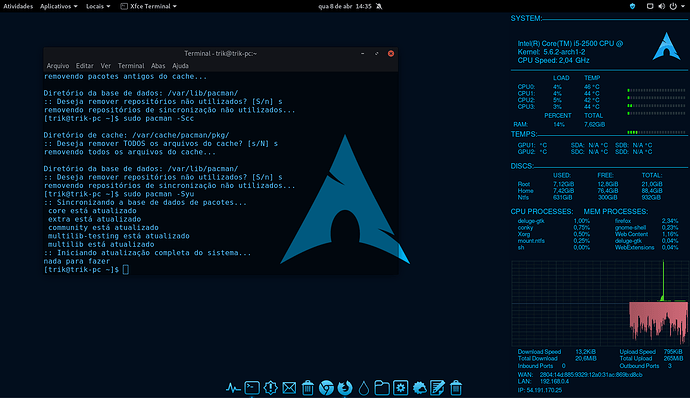
Task: Click the terminal title bar text Terminal - trik@trik-pc:~
Action: click(x=220, y=53)
